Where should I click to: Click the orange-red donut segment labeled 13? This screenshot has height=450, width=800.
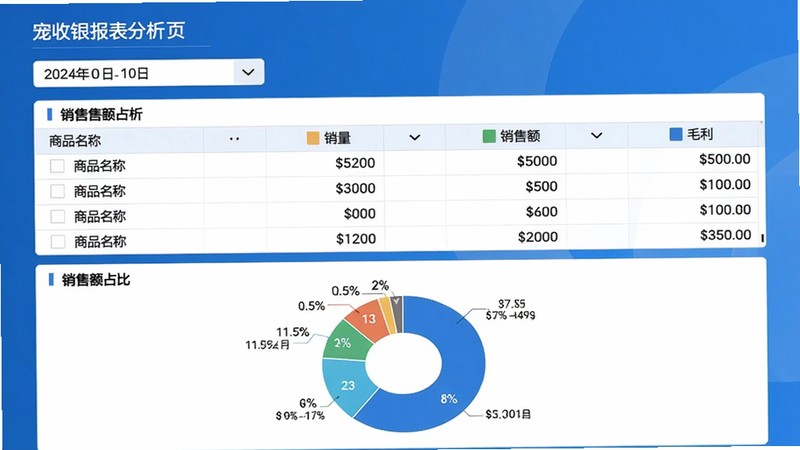pyautogui.click(x=367, y=321)
